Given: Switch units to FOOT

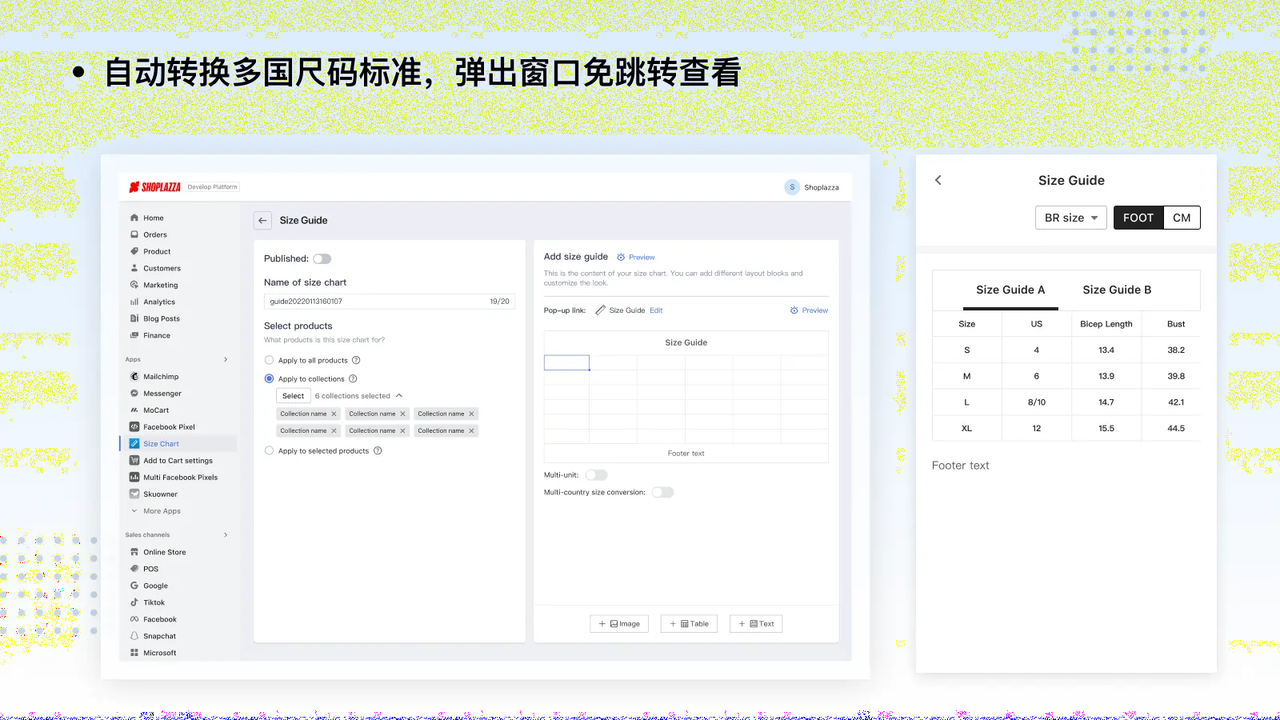Looking at the screenshot, I should 1138,218.
